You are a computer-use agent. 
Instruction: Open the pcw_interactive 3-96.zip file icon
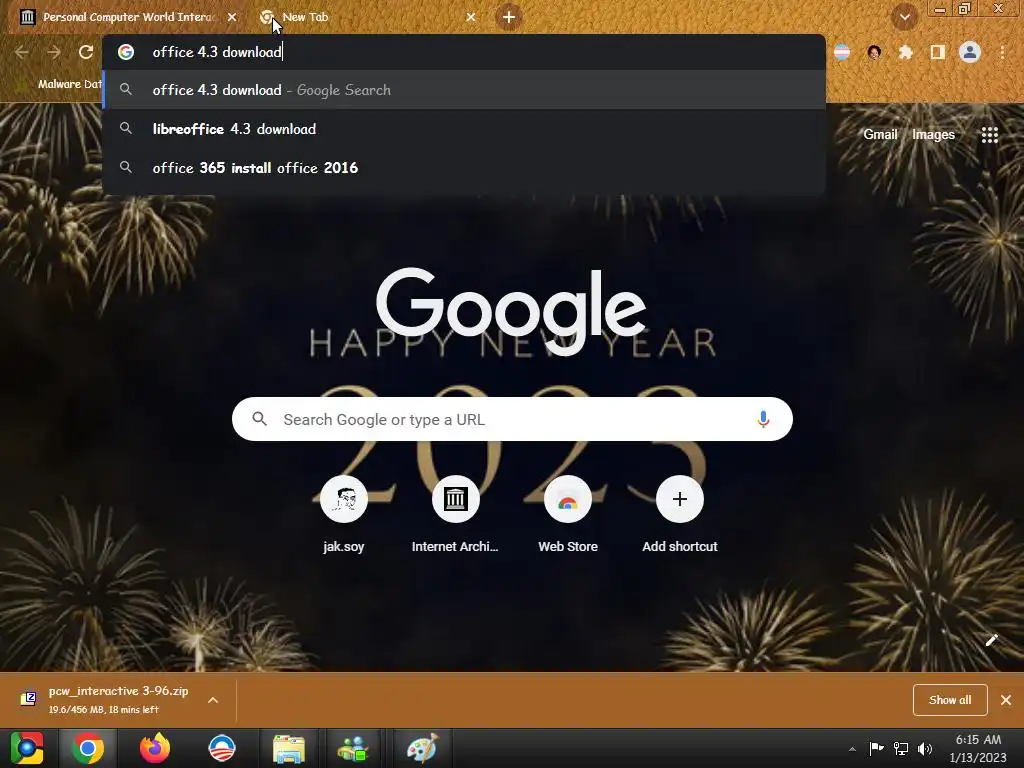28,699
